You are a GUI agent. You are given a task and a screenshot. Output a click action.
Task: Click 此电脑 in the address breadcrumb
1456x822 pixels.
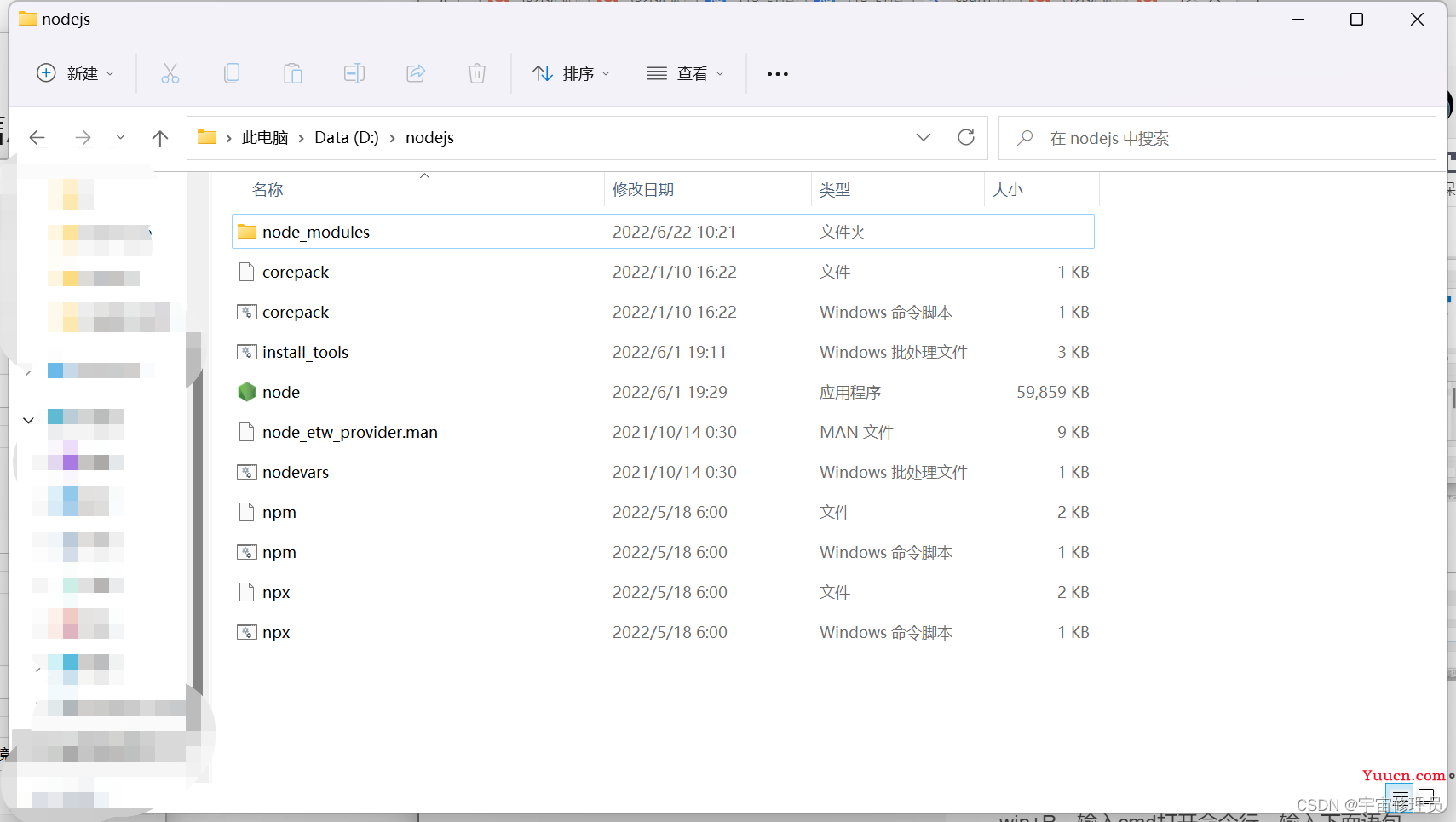pyautogui.click(x=265, y=138)
